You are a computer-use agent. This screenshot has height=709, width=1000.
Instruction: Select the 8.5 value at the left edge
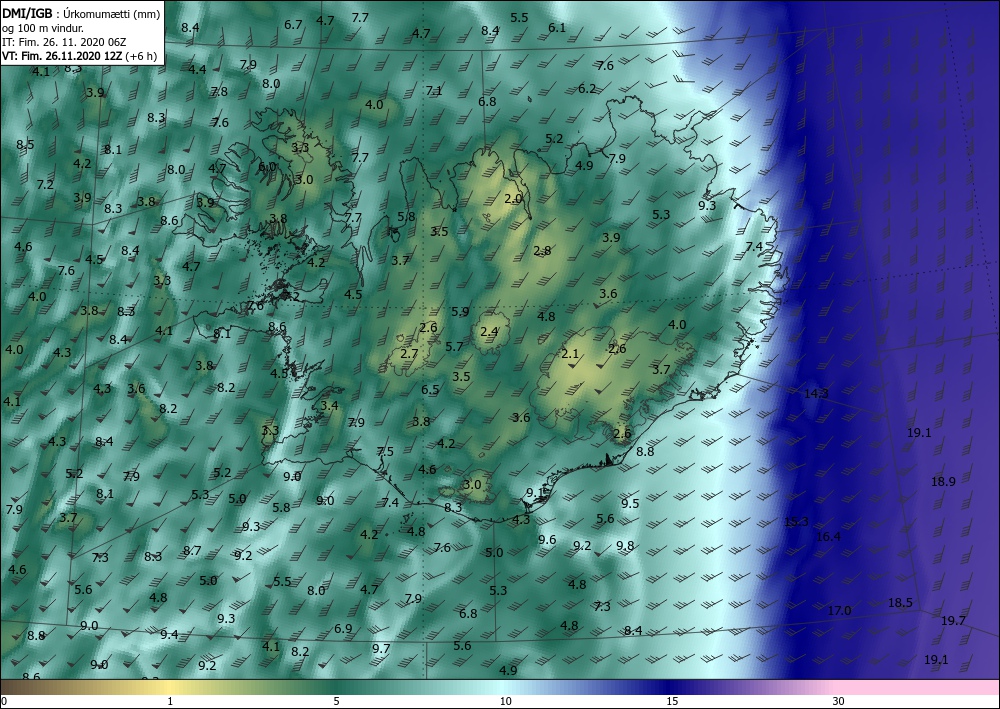point(25,145)
